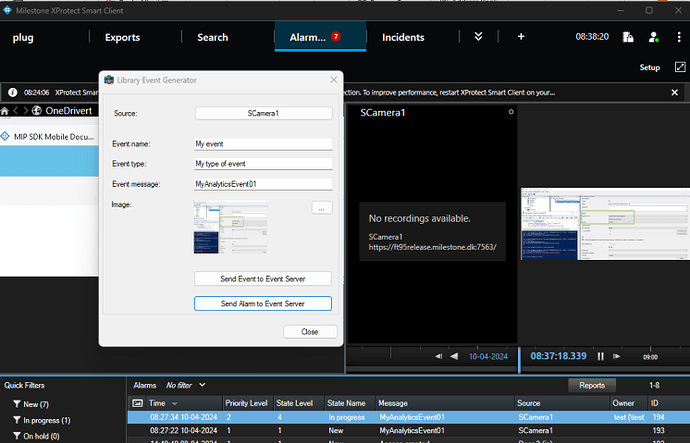The width and height of the screenshot is (690, 443).
Task: Click the Close button in dialog
Action: (x=310, y=332)
